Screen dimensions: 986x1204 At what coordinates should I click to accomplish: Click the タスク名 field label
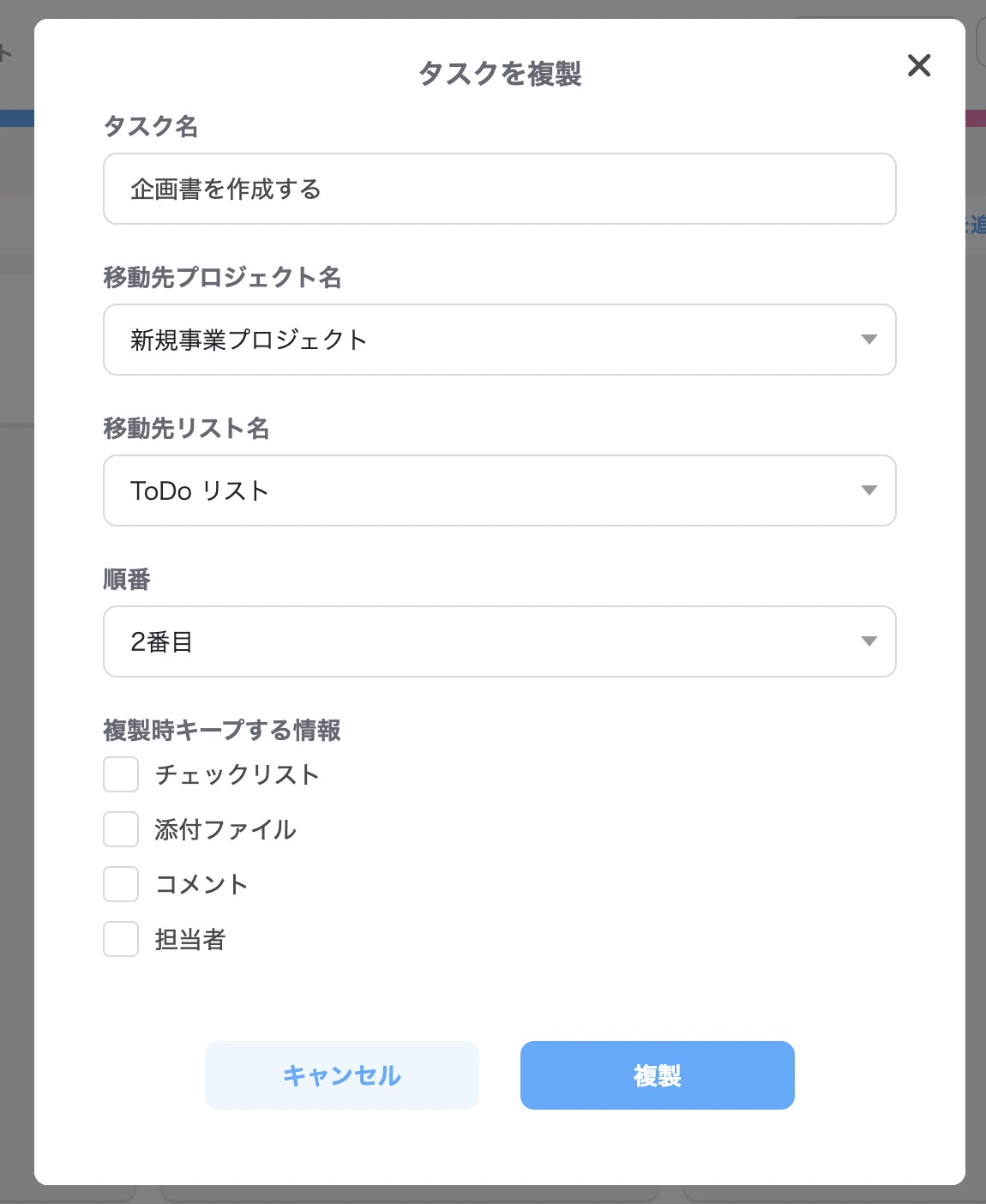(151, 127)
